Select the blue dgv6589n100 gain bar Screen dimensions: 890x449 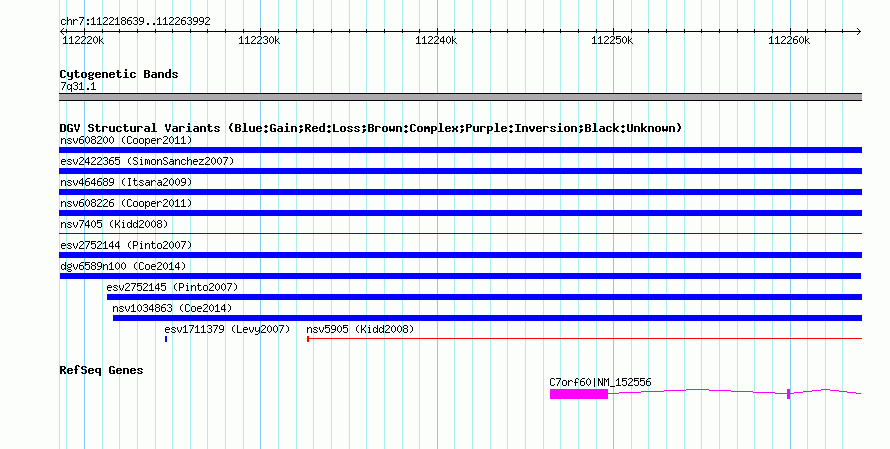point(460,276)
